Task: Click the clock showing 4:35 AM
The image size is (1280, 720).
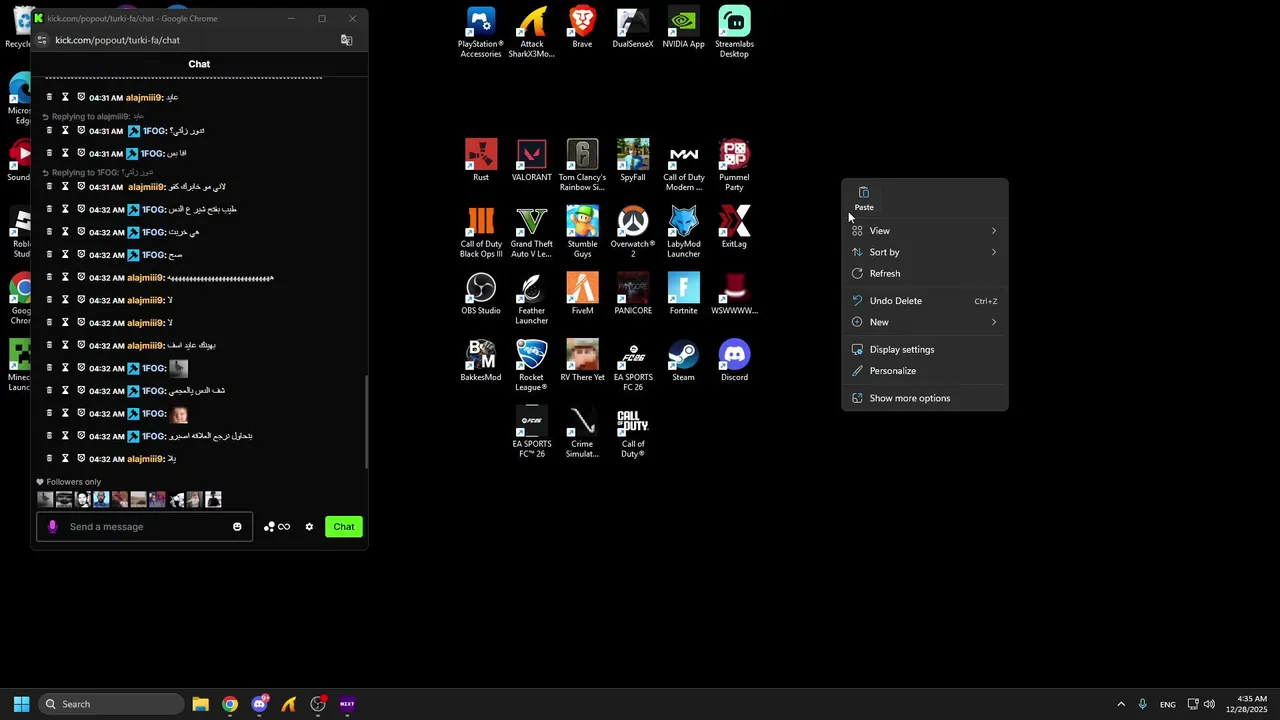Action: pos(1246,704)
